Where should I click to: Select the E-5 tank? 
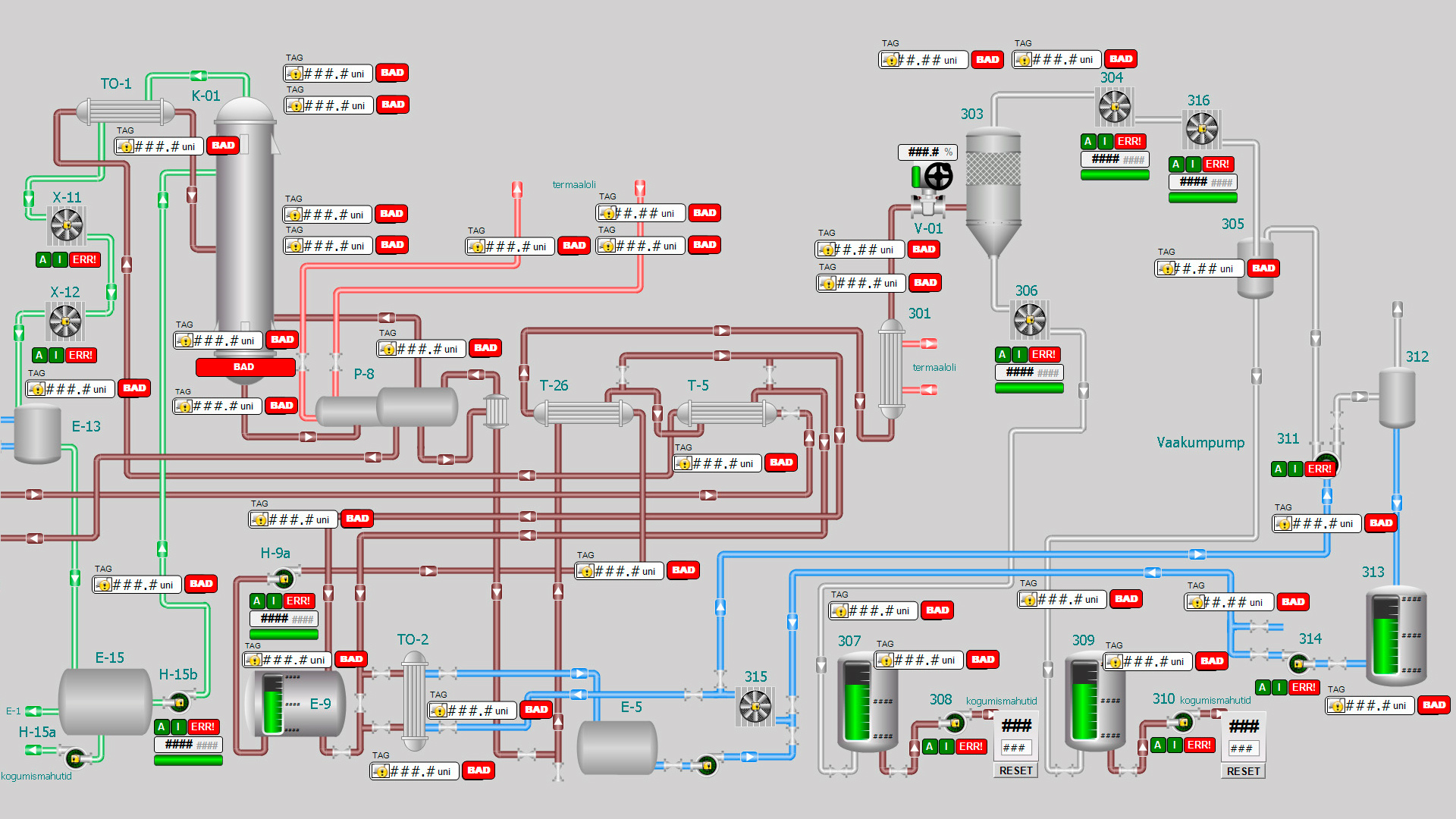[617, 748]
